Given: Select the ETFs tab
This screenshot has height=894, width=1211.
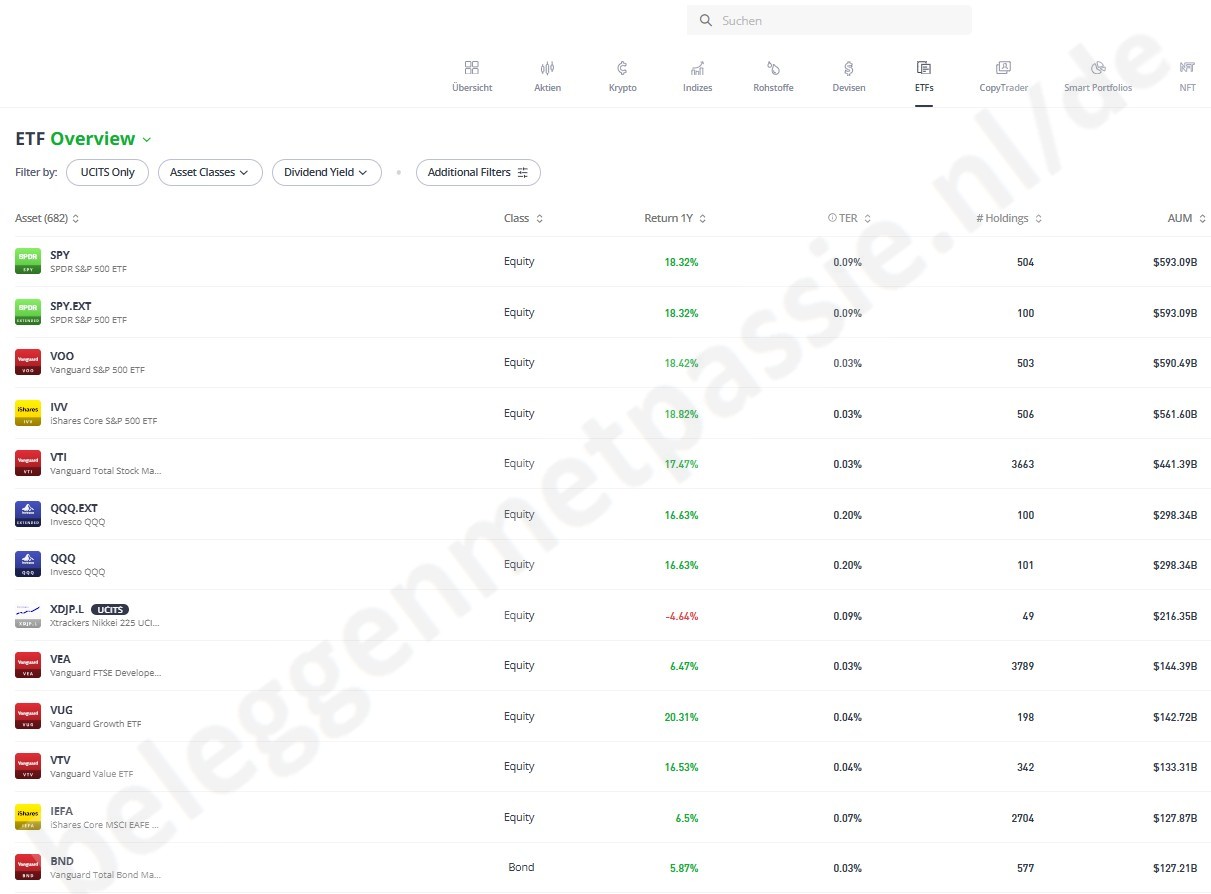Looking at the screenshot, I should pyautogui.click(x=924, y=76).
